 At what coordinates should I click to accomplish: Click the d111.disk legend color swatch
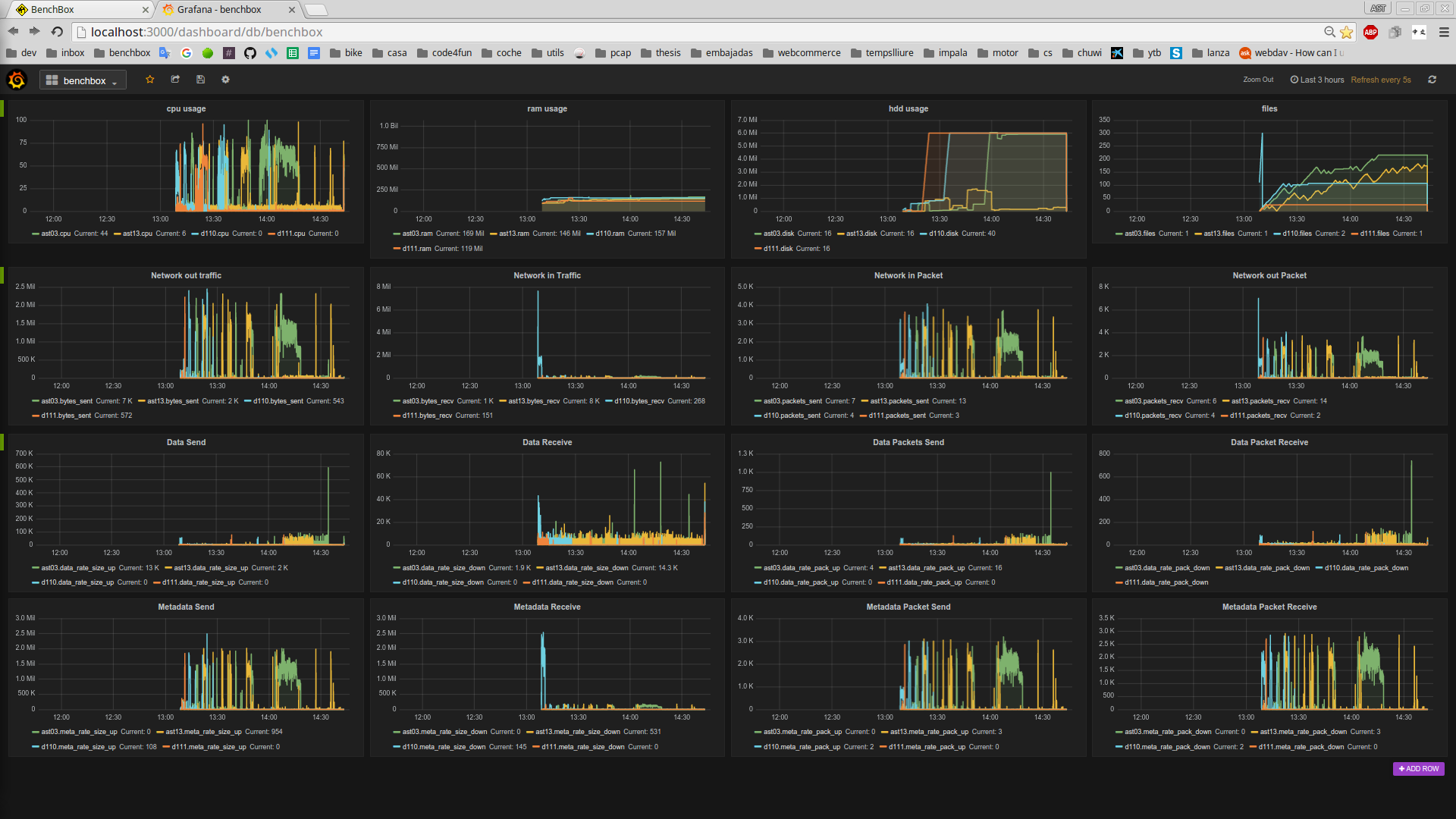click(x=758, y=249)
